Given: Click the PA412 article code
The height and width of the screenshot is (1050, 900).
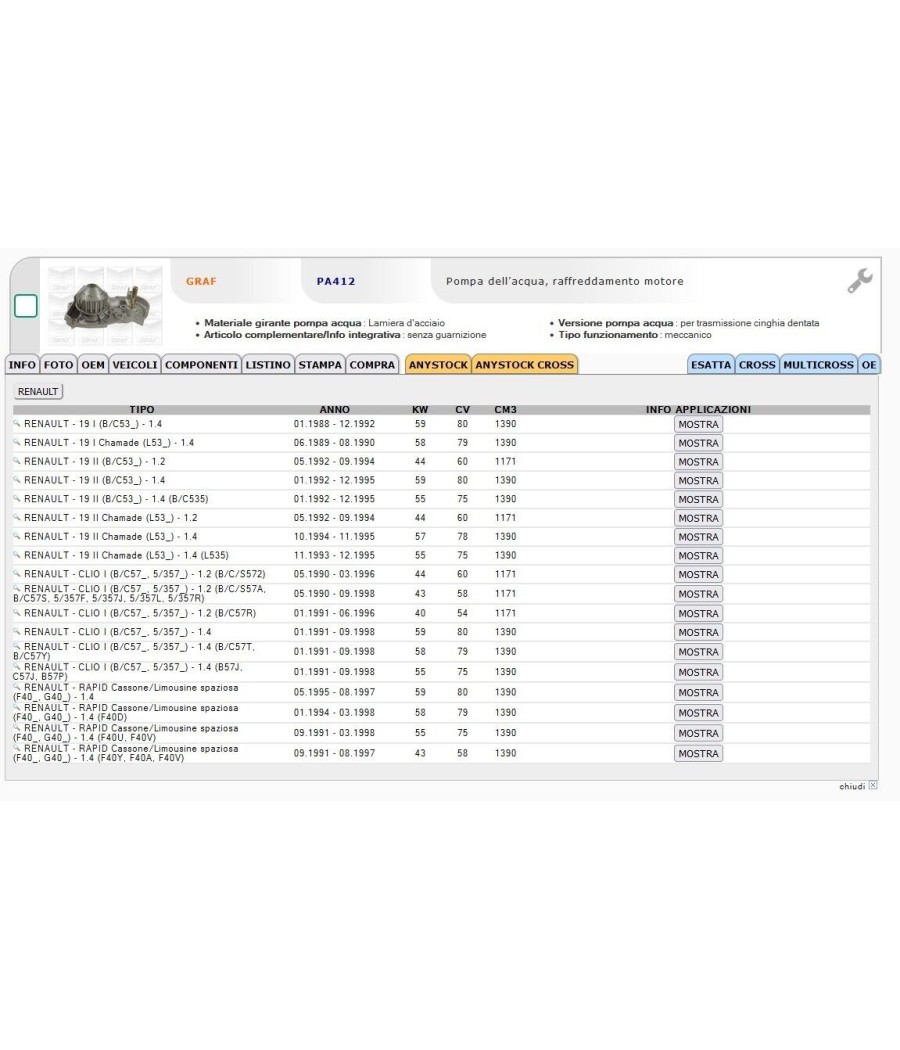Looking at the screenshot, I should (x=336, y=281).
